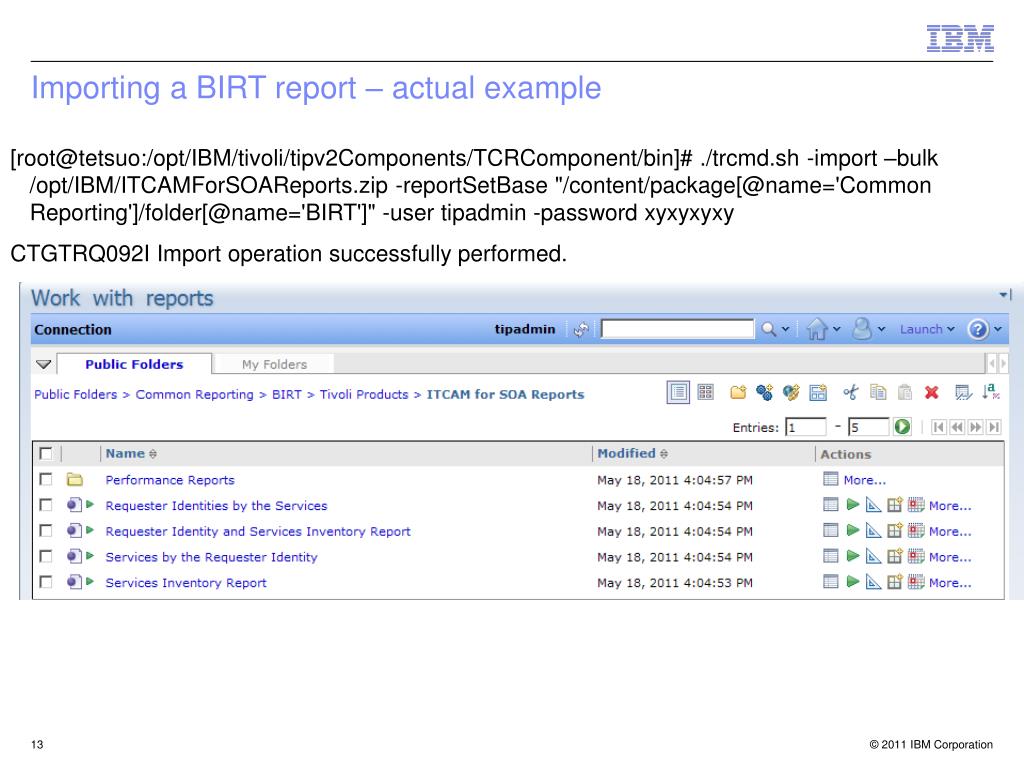Check Requester Identities by the Services checkbox

click(x=46, y=505)
